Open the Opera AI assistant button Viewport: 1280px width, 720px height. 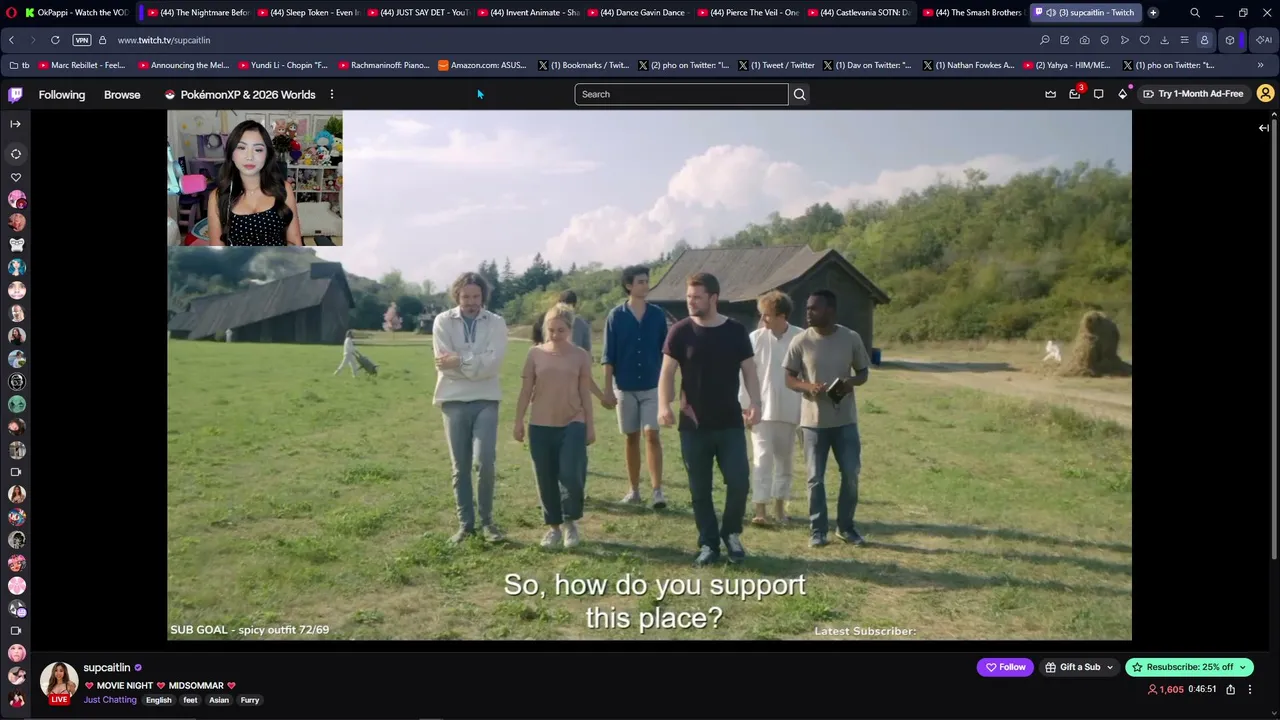click(x=1264, y=40)
